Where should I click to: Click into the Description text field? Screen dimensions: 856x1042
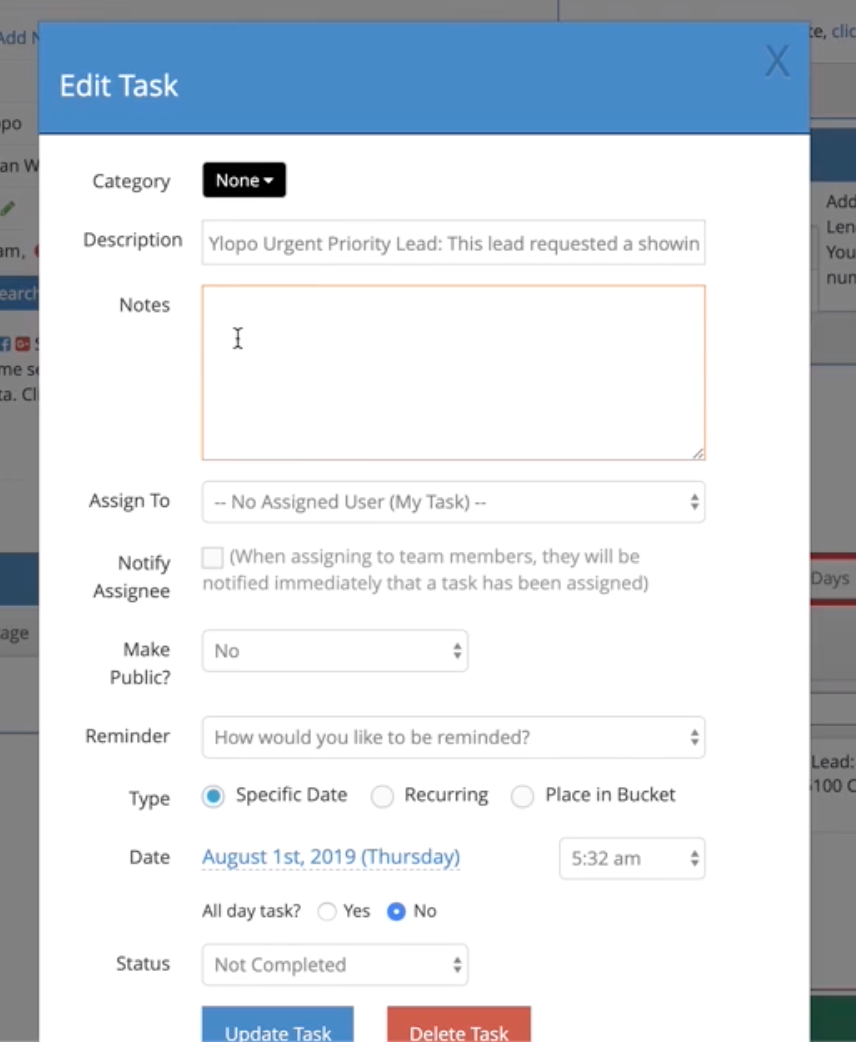(453, 243)
